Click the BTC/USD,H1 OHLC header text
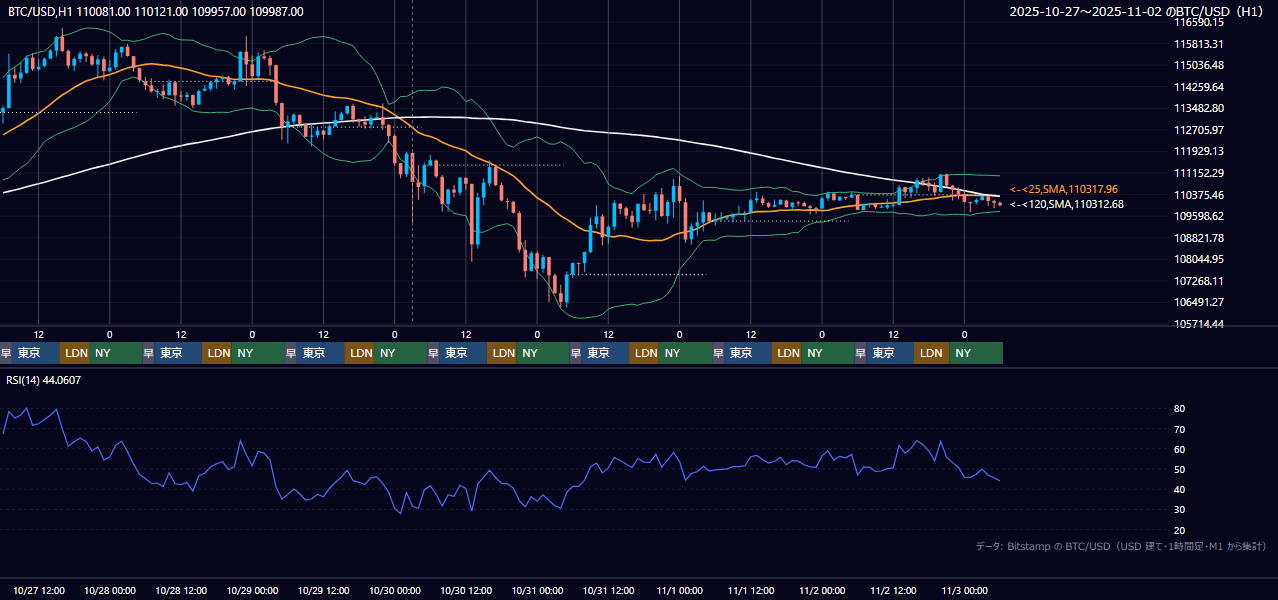 (x=156, y=12)
